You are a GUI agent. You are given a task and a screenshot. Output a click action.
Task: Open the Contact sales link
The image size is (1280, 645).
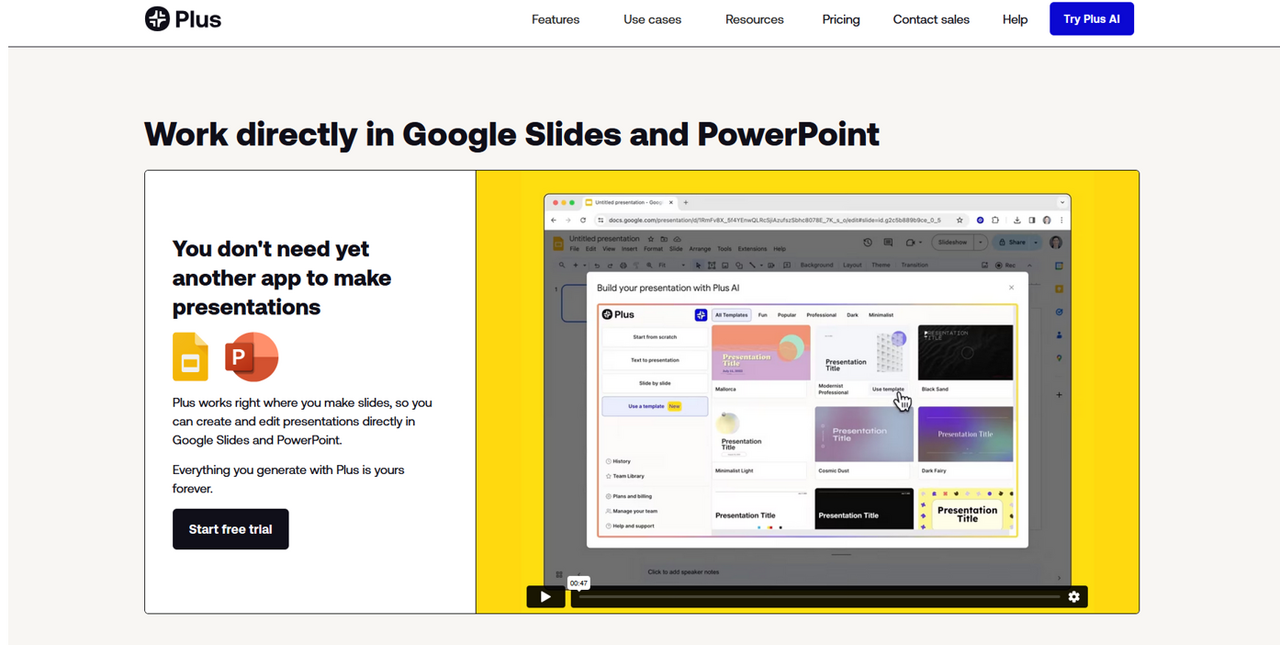(x=931, y=19)
